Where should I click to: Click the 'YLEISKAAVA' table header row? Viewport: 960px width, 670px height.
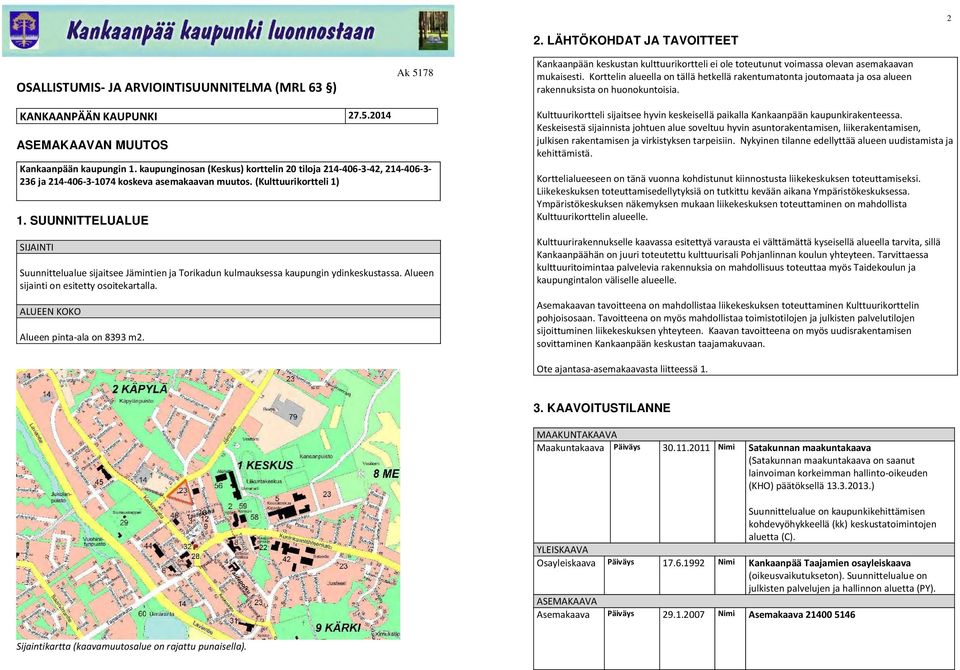[744, 549]
